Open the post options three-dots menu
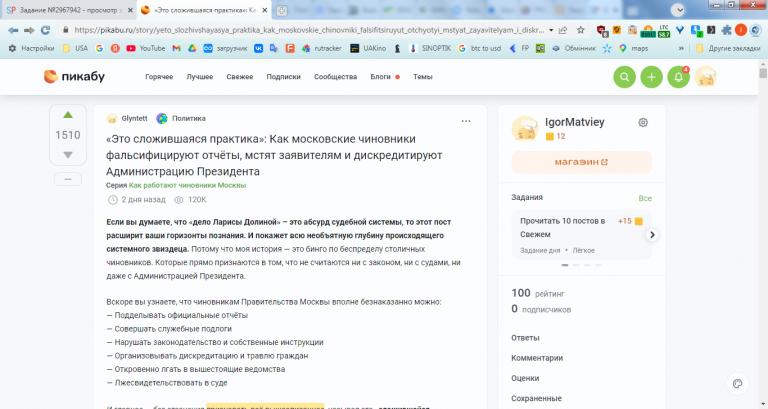 point(466,121)
